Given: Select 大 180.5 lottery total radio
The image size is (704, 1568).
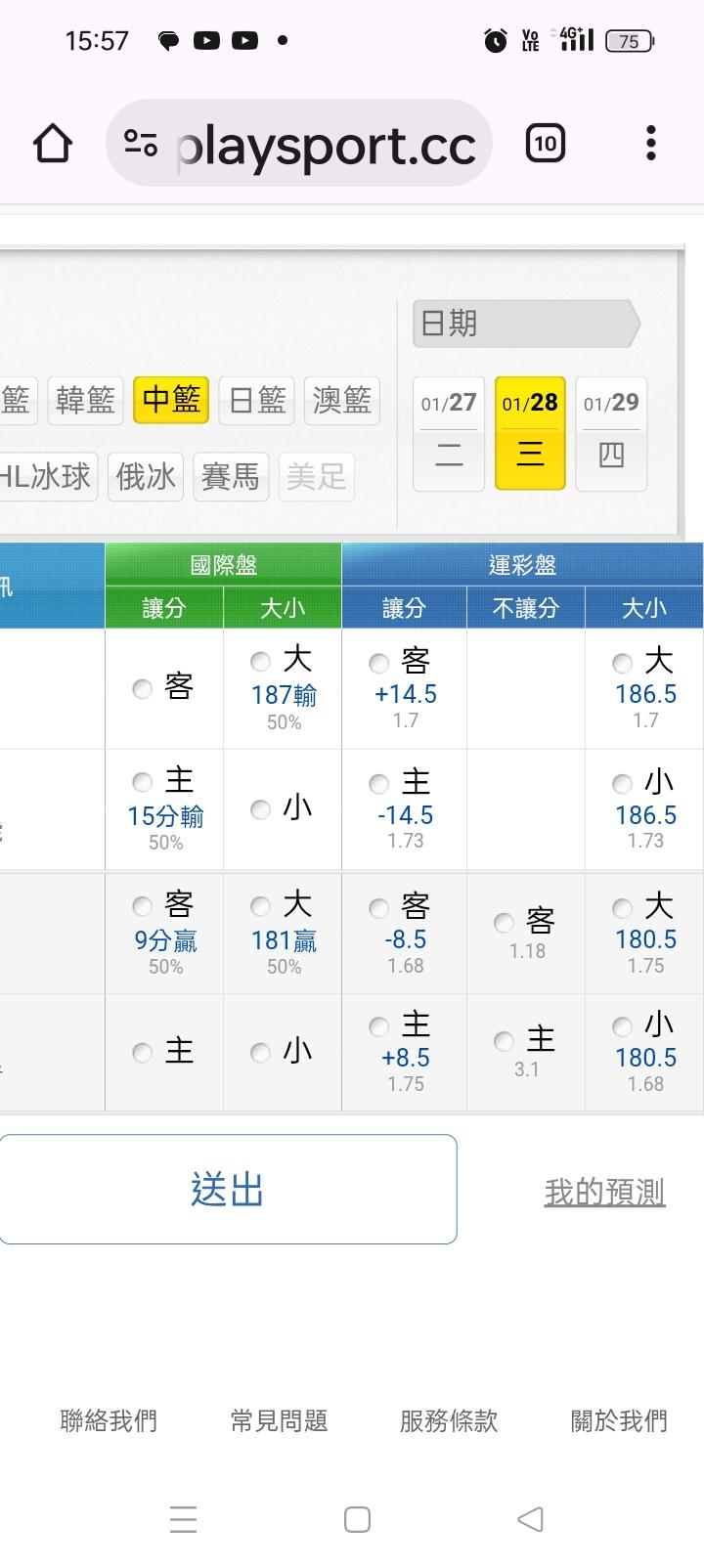Looking at the screenshot, I should pos(623,909).
